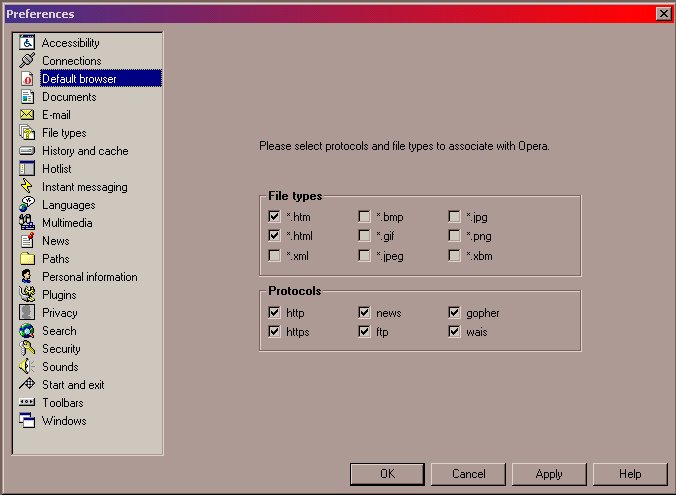Click the Hotlist panel icon
The height and width of the screenshot is (495, 676).
coord(27,169)
